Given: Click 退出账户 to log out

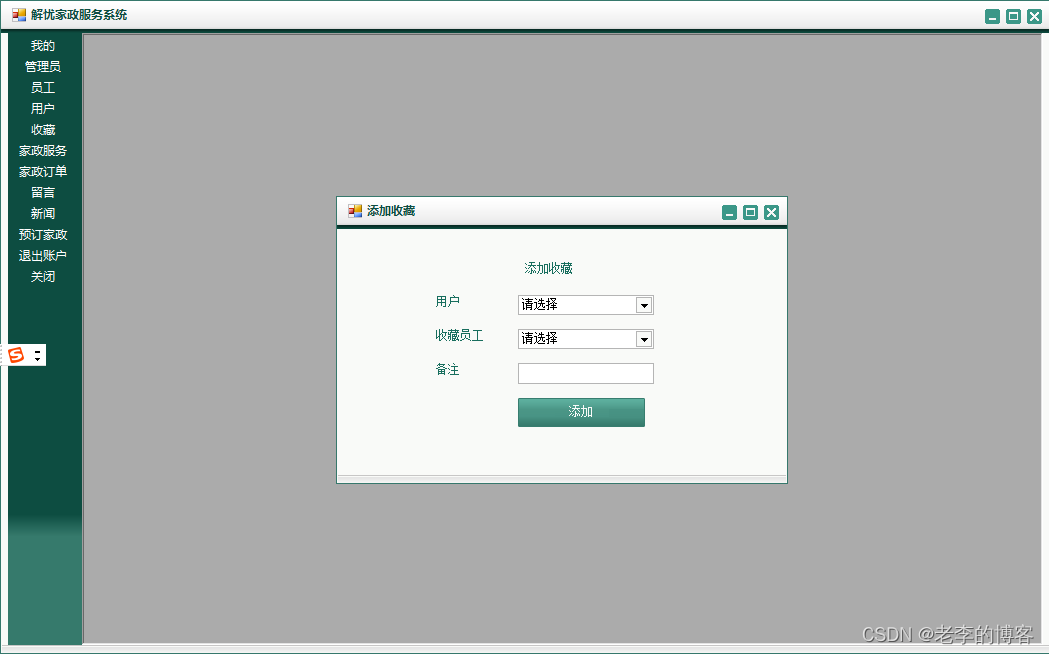Looking at the screenshot, I should pos(43,255).
